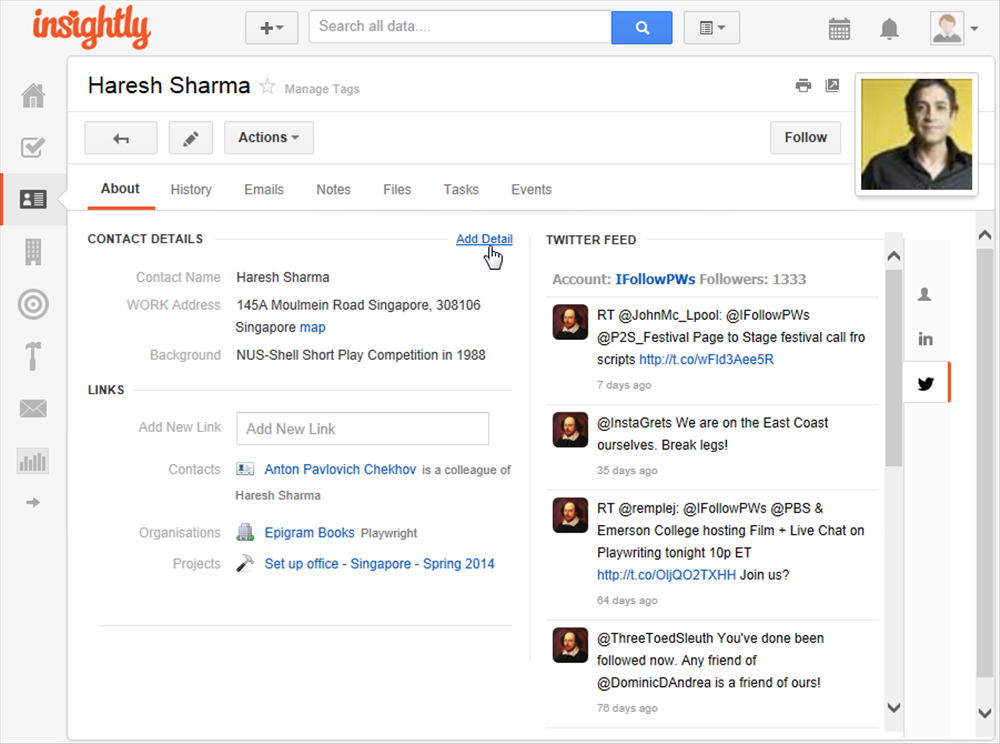Expand the Actions dropdown

click(268, 138)
